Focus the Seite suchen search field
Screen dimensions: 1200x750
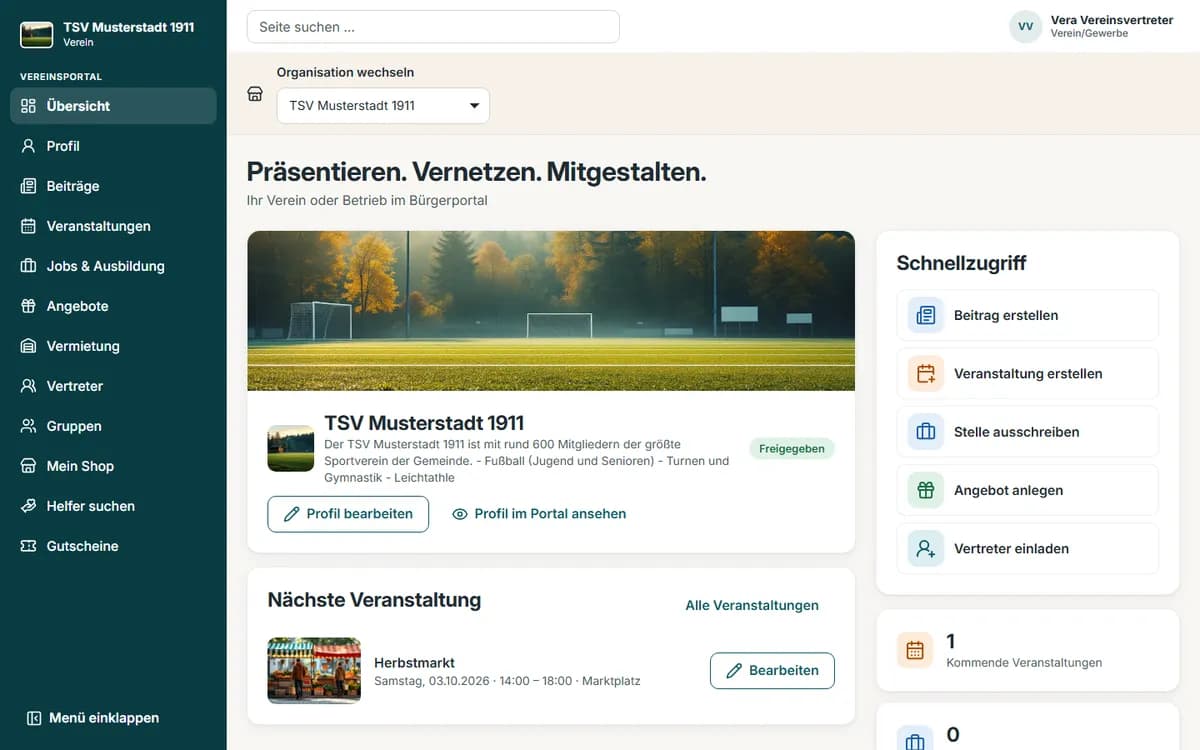click(433, 27)
